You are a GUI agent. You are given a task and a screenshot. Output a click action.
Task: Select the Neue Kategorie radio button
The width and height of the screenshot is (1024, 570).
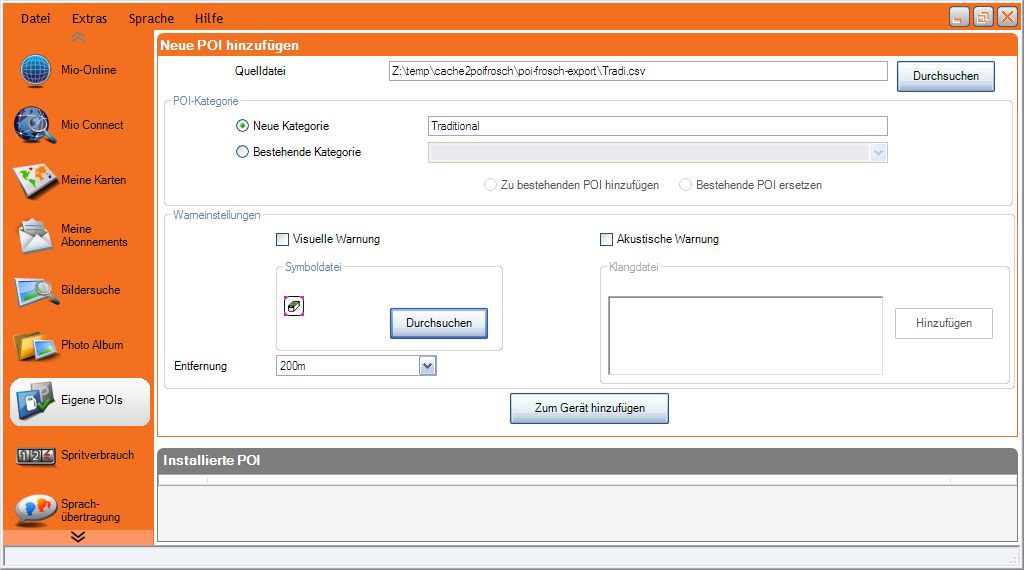tap(242, 127)
